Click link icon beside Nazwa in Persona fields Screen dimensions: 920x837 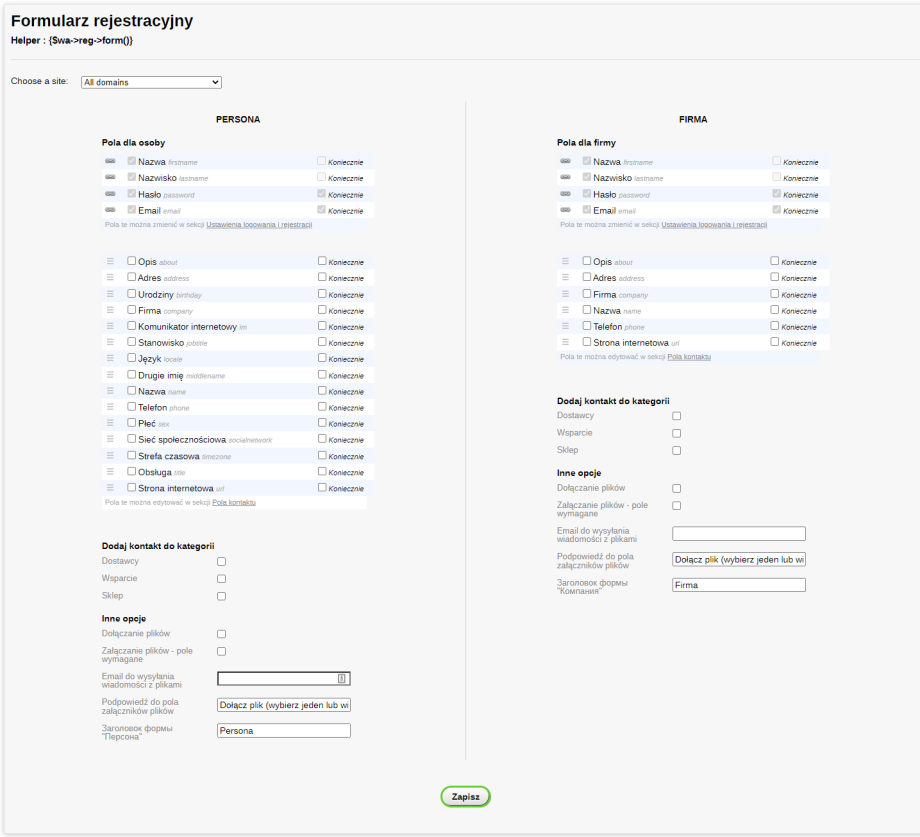tap(110, 161)
